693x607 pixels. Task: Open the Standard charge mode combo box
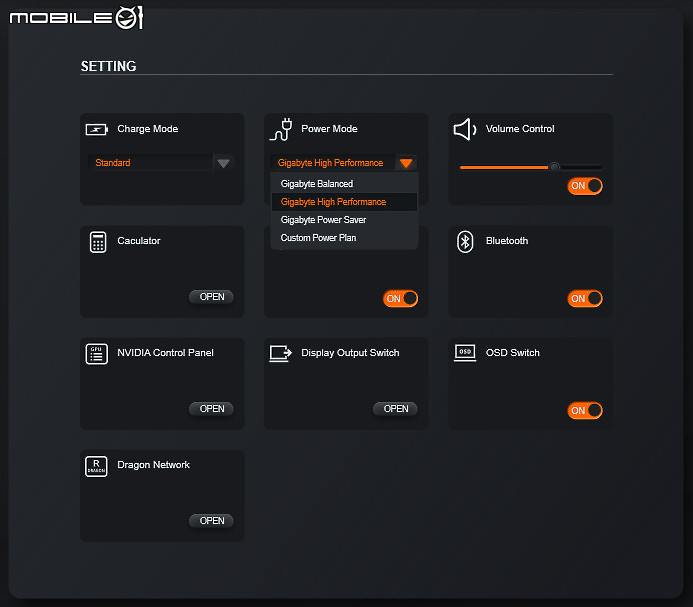161,163
